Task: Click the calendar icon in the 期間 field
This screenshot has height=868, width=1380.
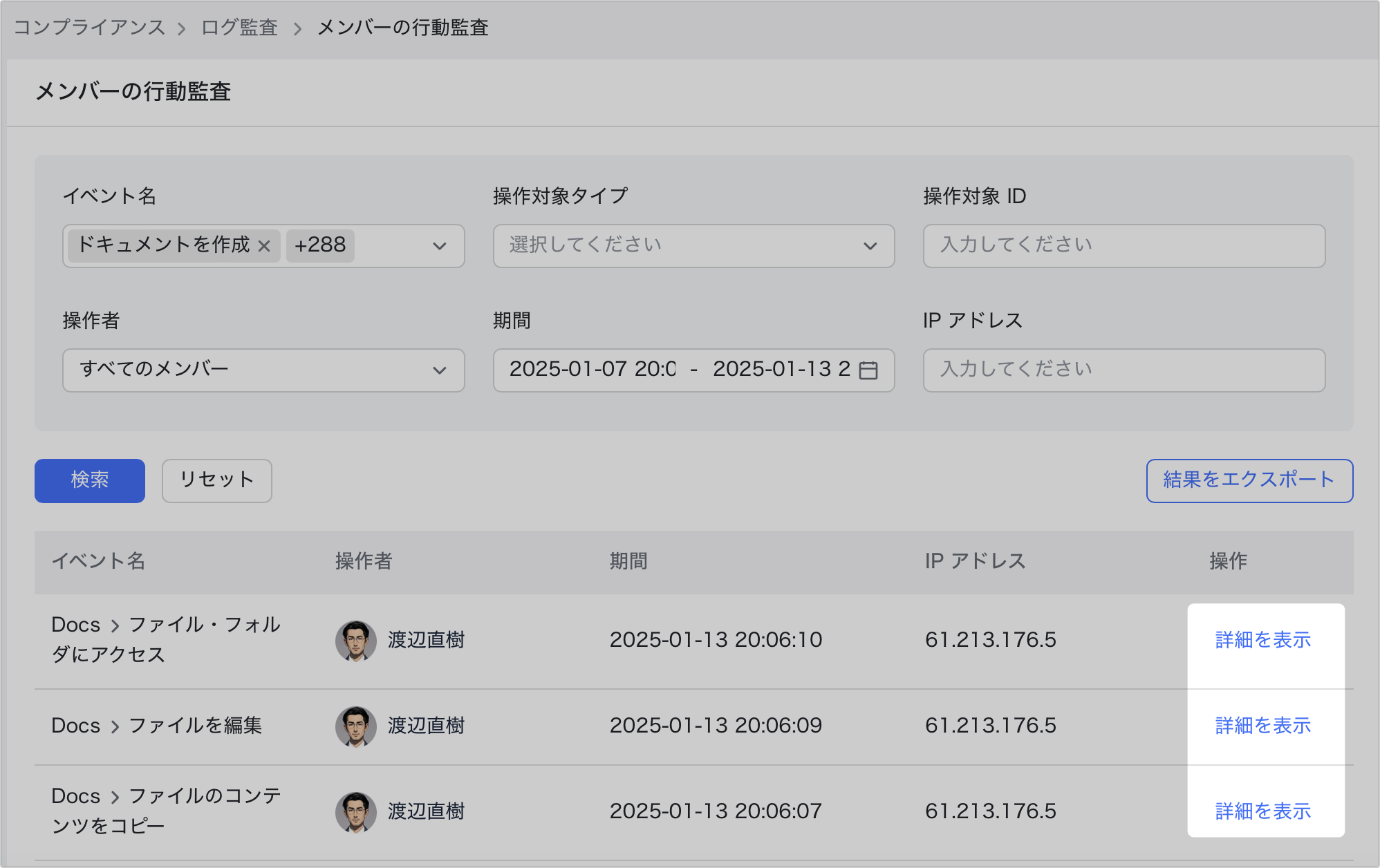Action: point(868,370)
